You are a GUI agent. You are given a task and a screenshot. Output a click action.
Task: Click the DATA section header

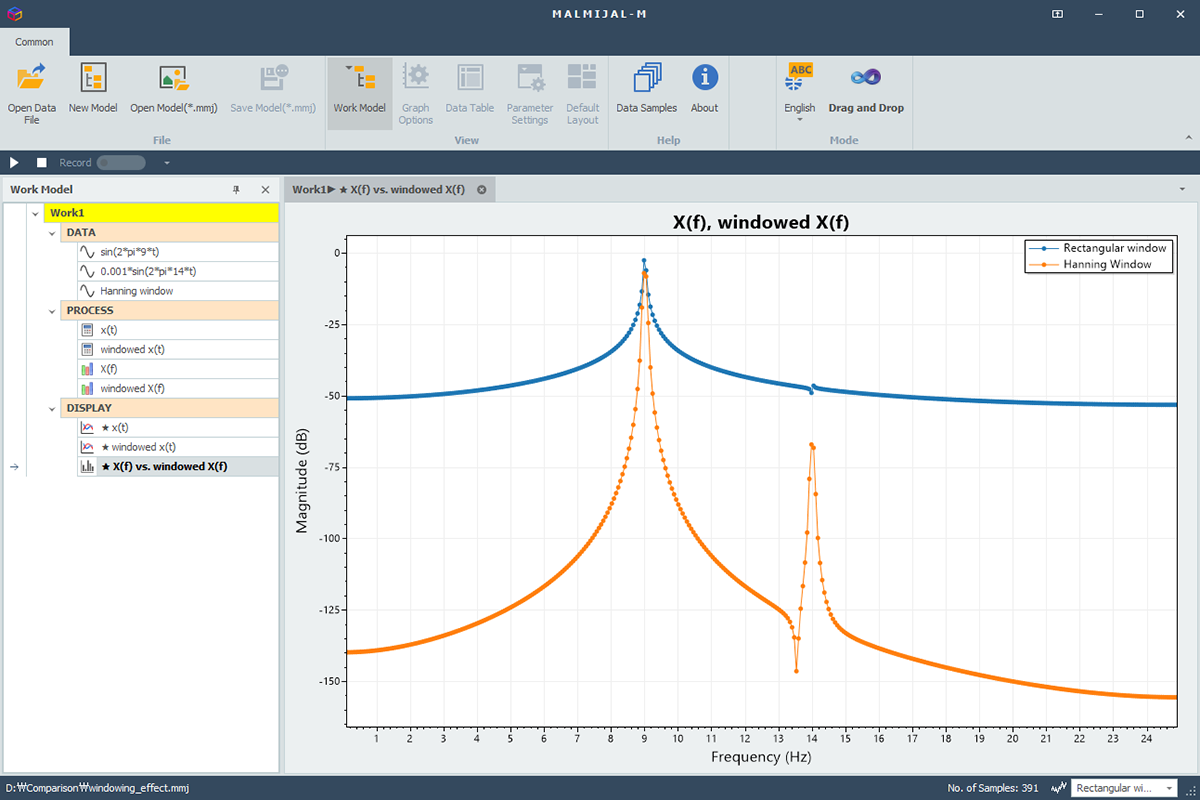[169, 233]
